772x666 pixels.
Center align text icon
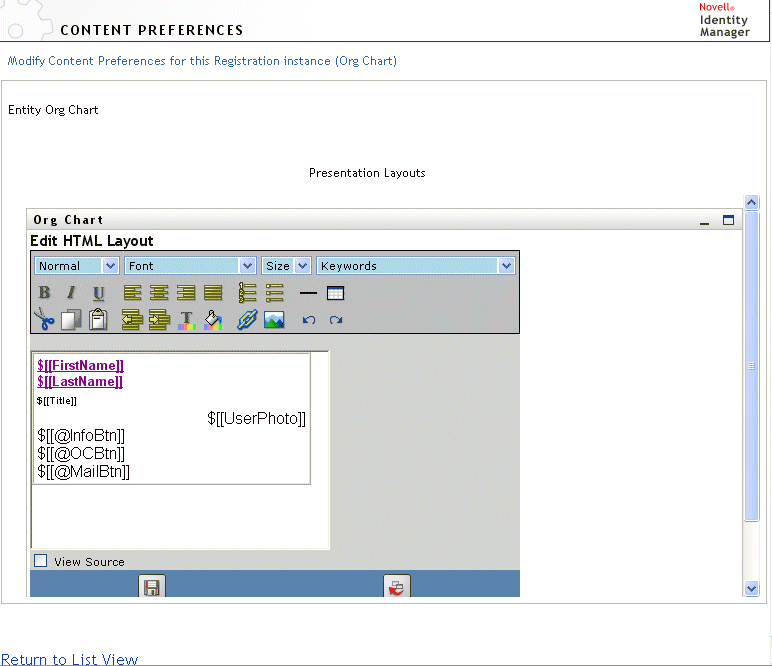159,293
